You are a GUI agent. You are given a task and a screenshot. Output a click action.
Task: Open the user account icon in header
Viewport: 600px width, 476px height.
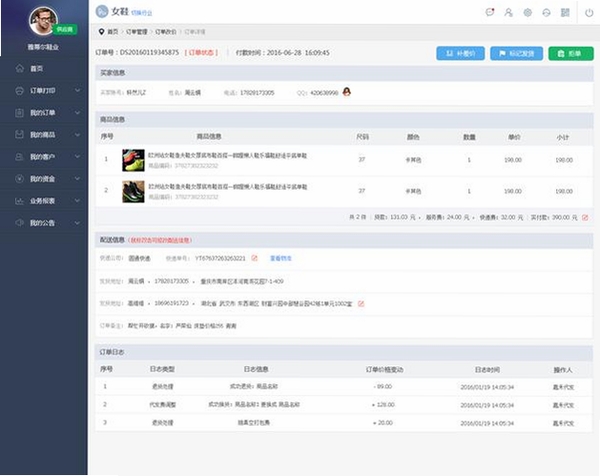pyautogui.click(x=508, y=12)
